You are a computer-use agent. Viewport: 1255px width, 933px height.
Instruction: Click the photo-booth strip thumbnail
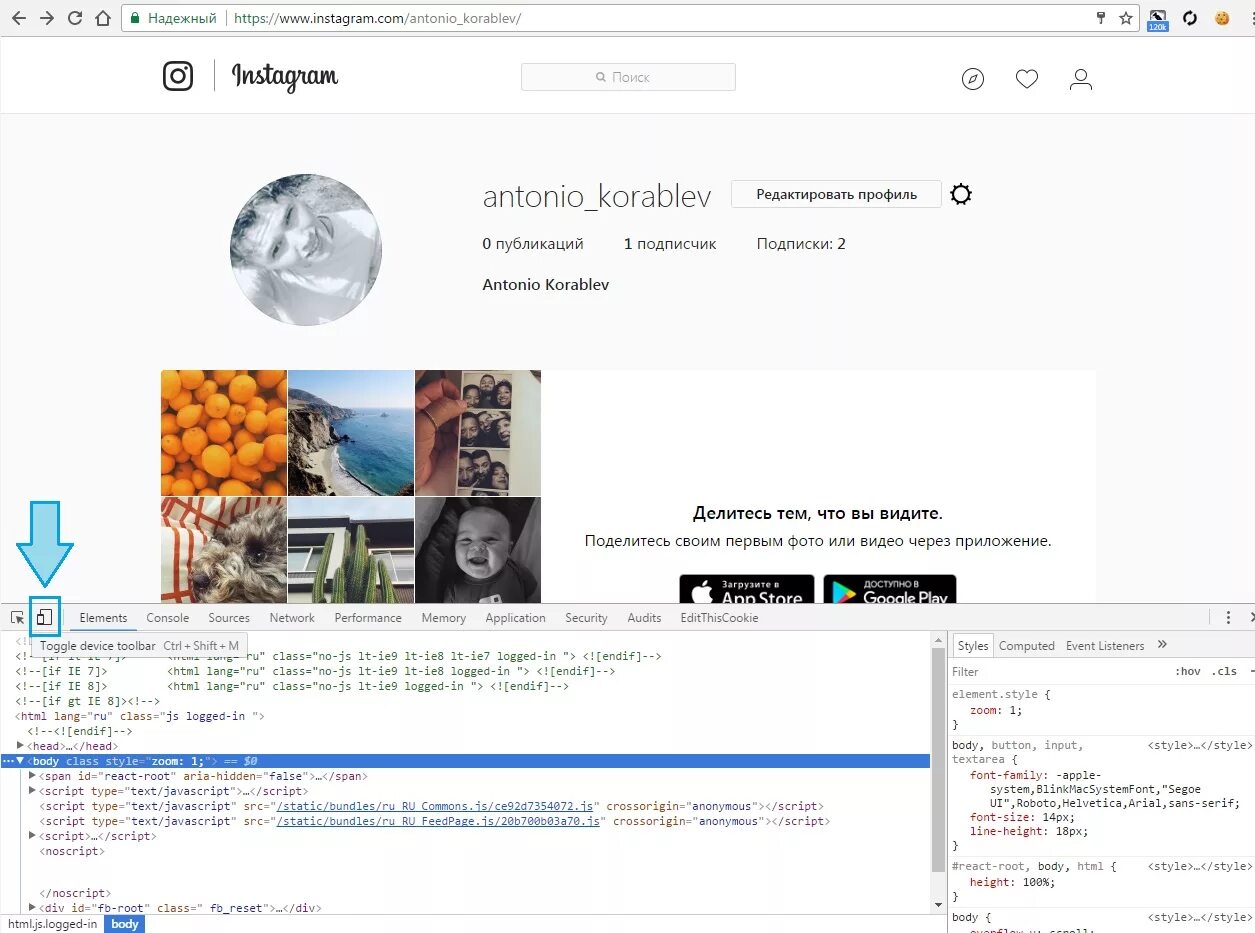click(x=478, y=433)
